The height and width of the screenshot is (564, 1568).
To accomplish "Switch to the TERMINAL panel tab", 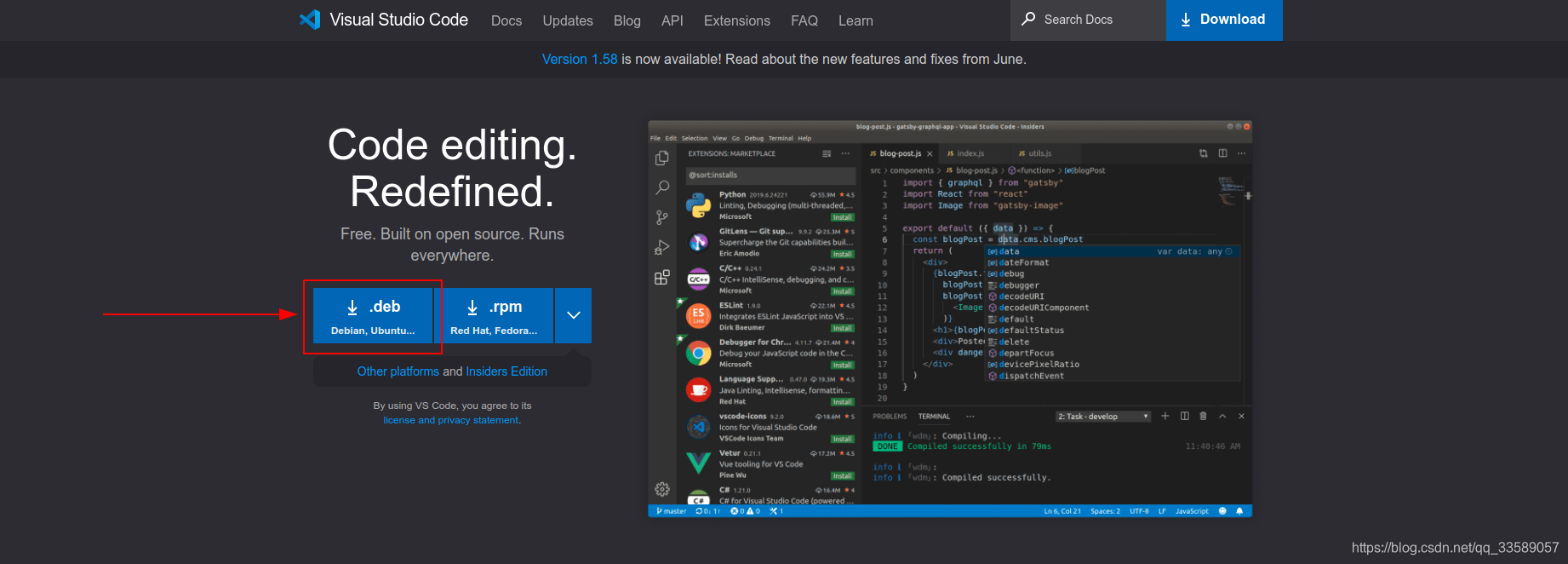I will pos(934,417).
